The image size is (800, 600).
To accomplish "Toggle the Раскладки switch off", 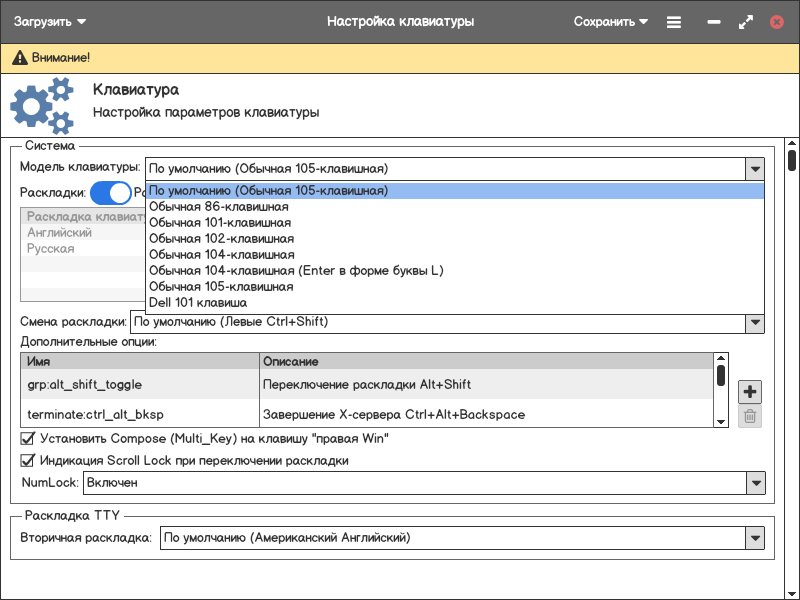I will pos(110,192).
